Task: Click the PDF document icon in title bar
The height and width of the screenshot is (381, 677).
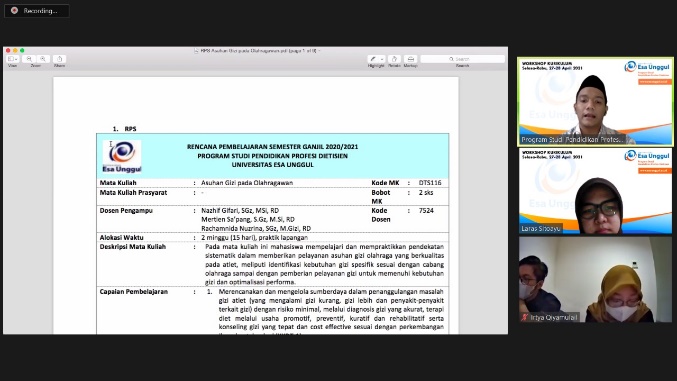Action: click(196, 51)
